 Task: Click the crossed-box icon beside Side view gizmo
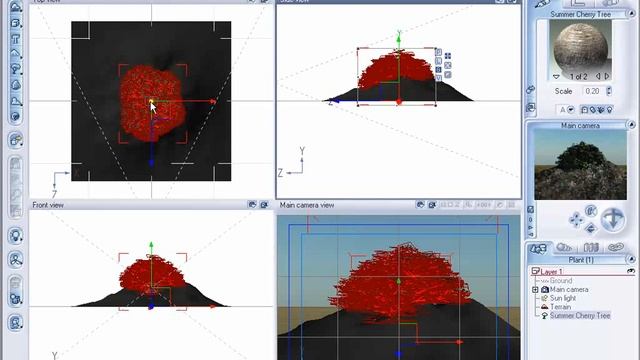click(x=448, y=65)
